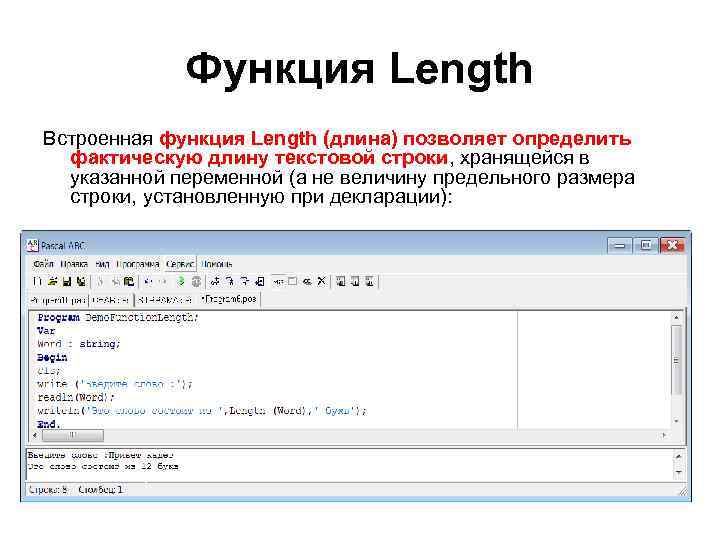720x540 pixels.
Task: Create a new file with the New toolbar icon
Action: pos(38,281)
